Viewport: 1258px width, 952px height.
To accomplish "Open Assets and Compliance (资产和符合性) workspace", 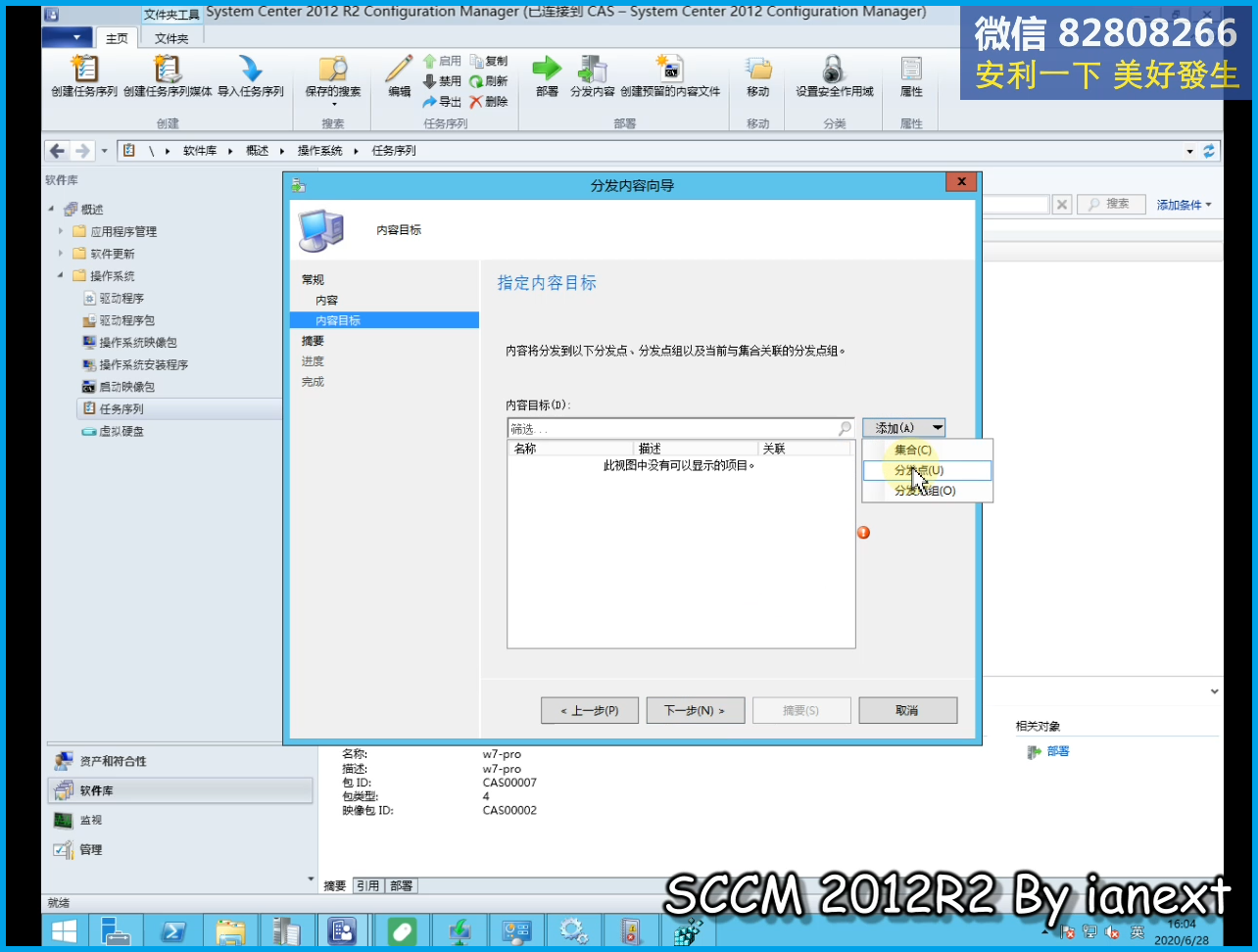I will click(x=180, y=761).
